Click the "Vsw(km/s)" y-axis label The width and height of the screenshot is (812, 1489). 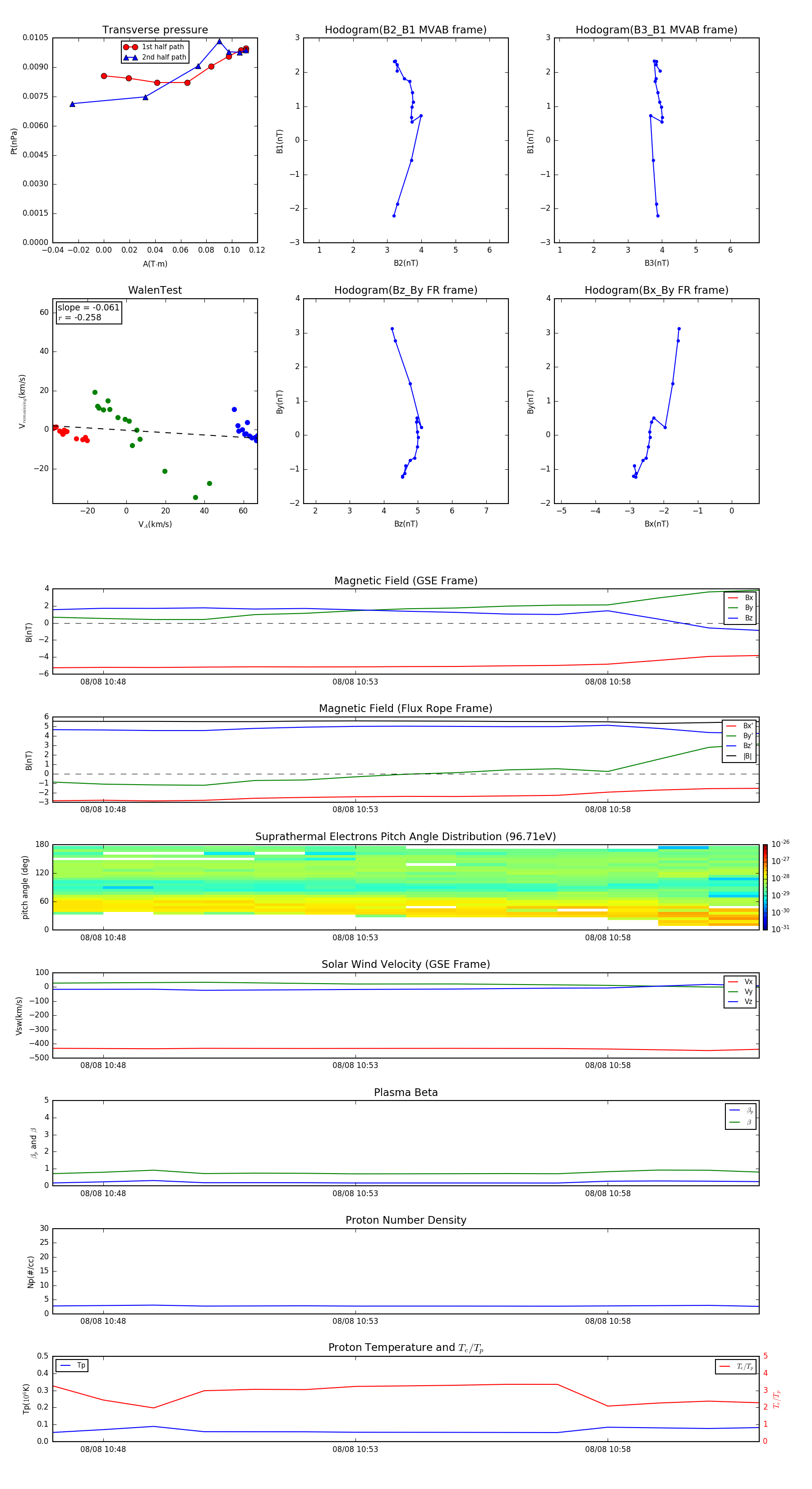pos(18,1016)
